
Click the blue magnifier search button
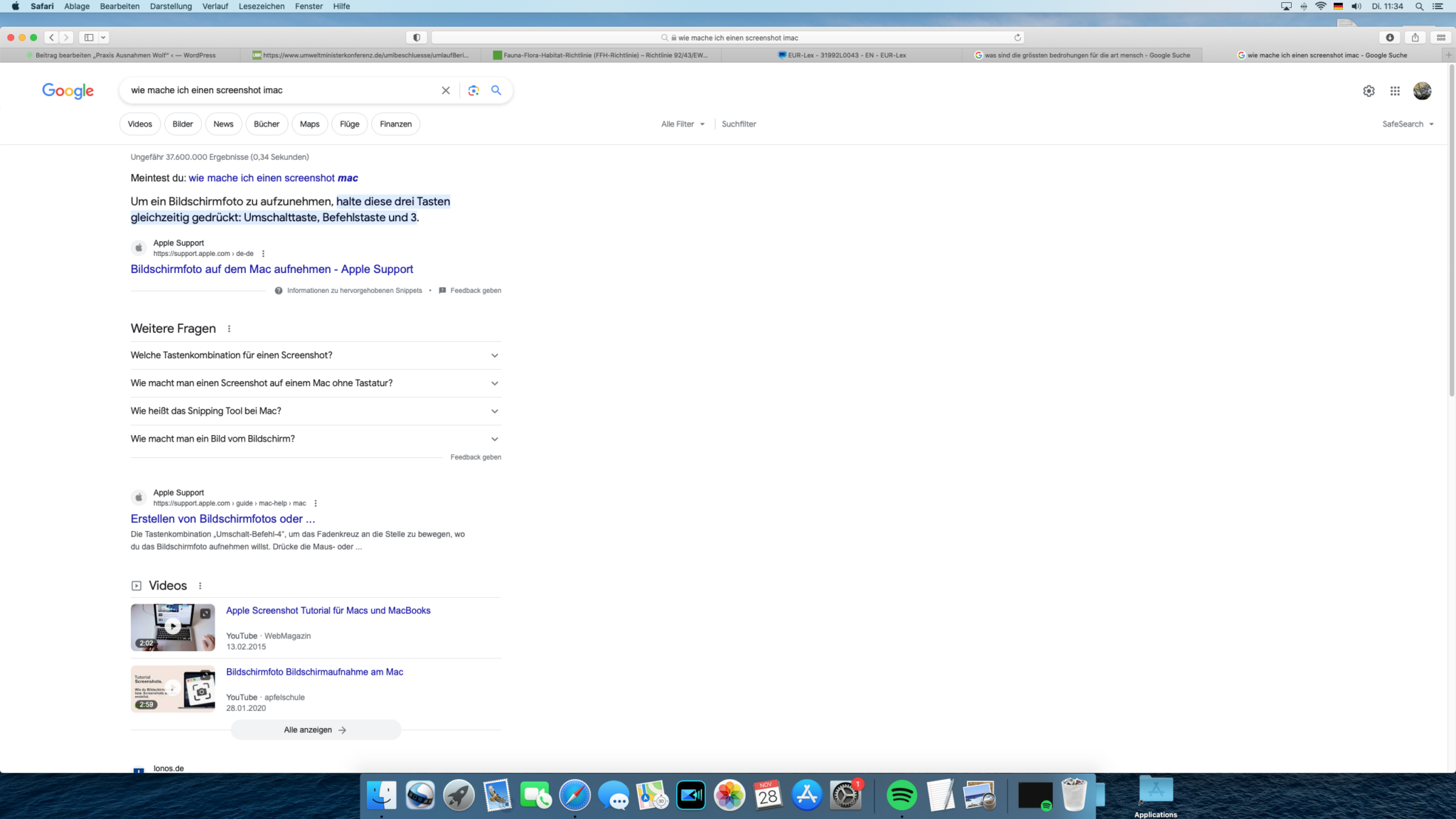click(496, 90)
